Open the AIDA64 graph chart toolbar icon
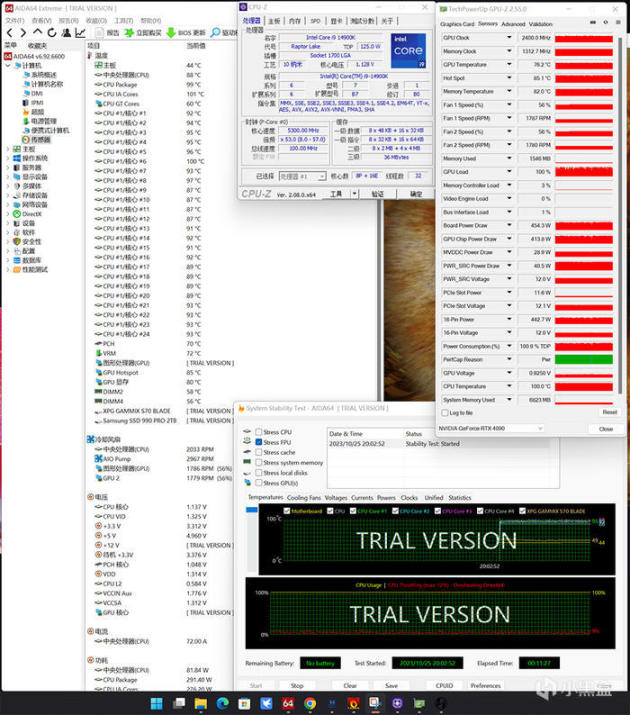Screen dimensions: 630x715 click(x=80, y=32)
